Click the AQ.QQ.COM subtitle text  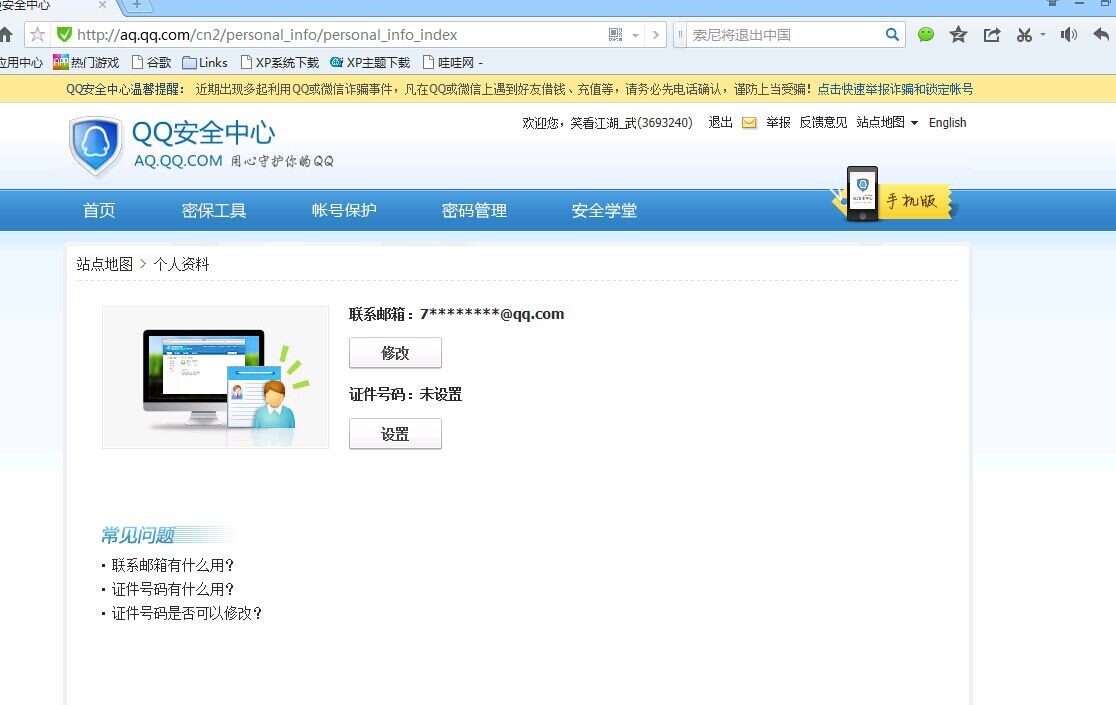click(x=178, y=161)
